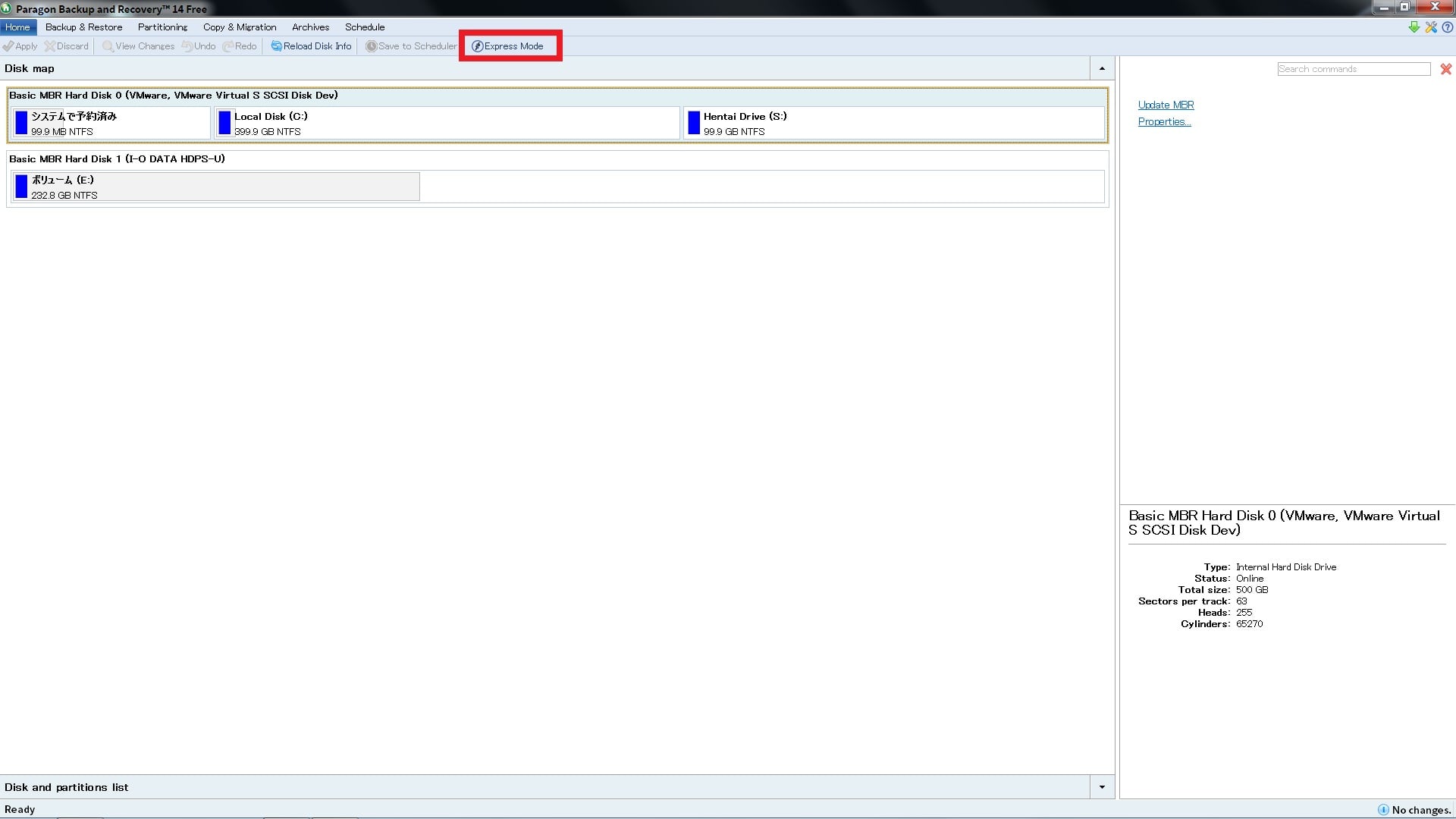Viewport: 1456px width, 819px height.
Task: Select the Hentai Drive (S:) partition
Action: (x=894, y=123)
